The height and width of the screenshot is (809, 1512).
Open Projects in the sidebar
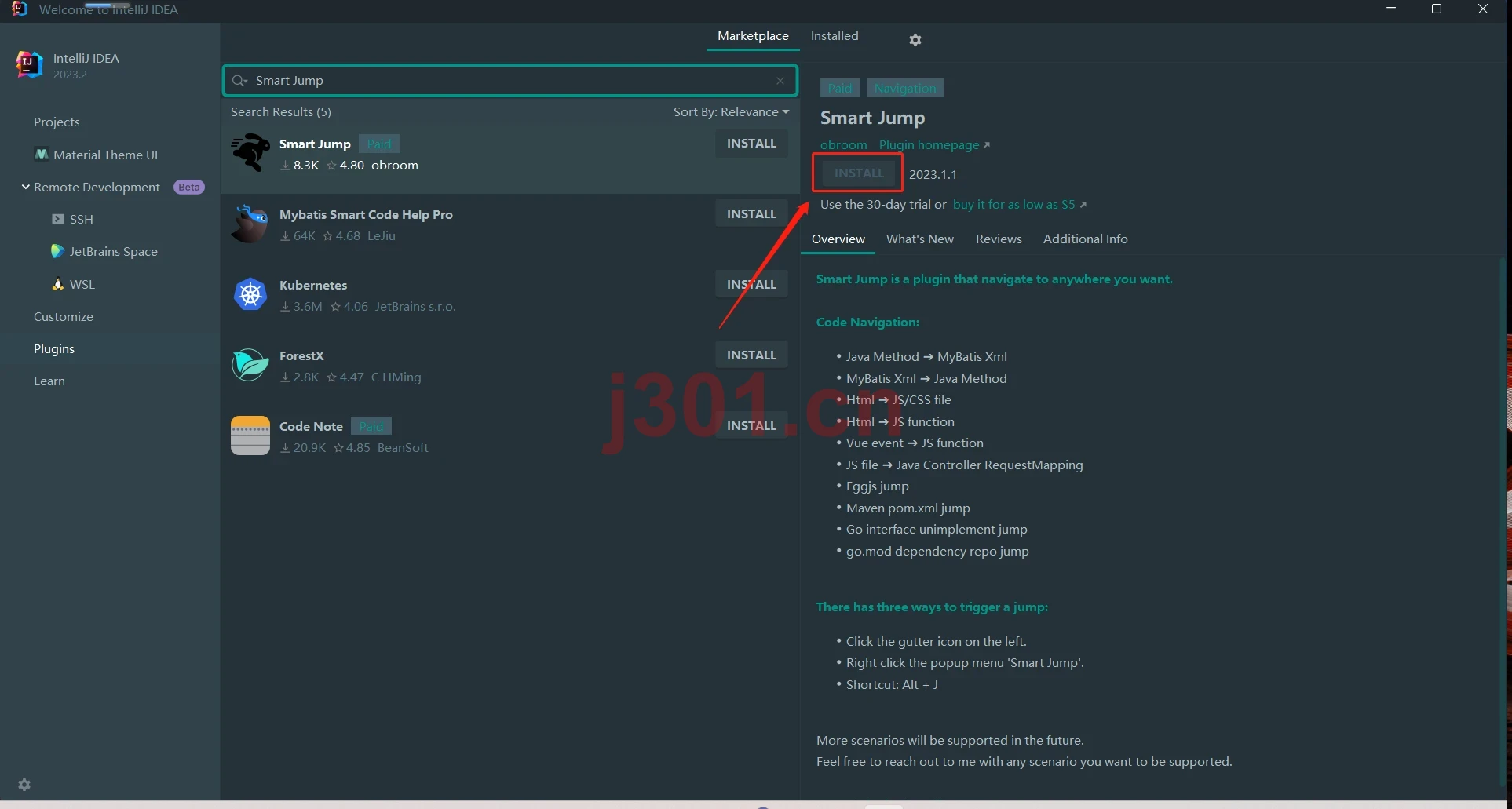[57, 122]
